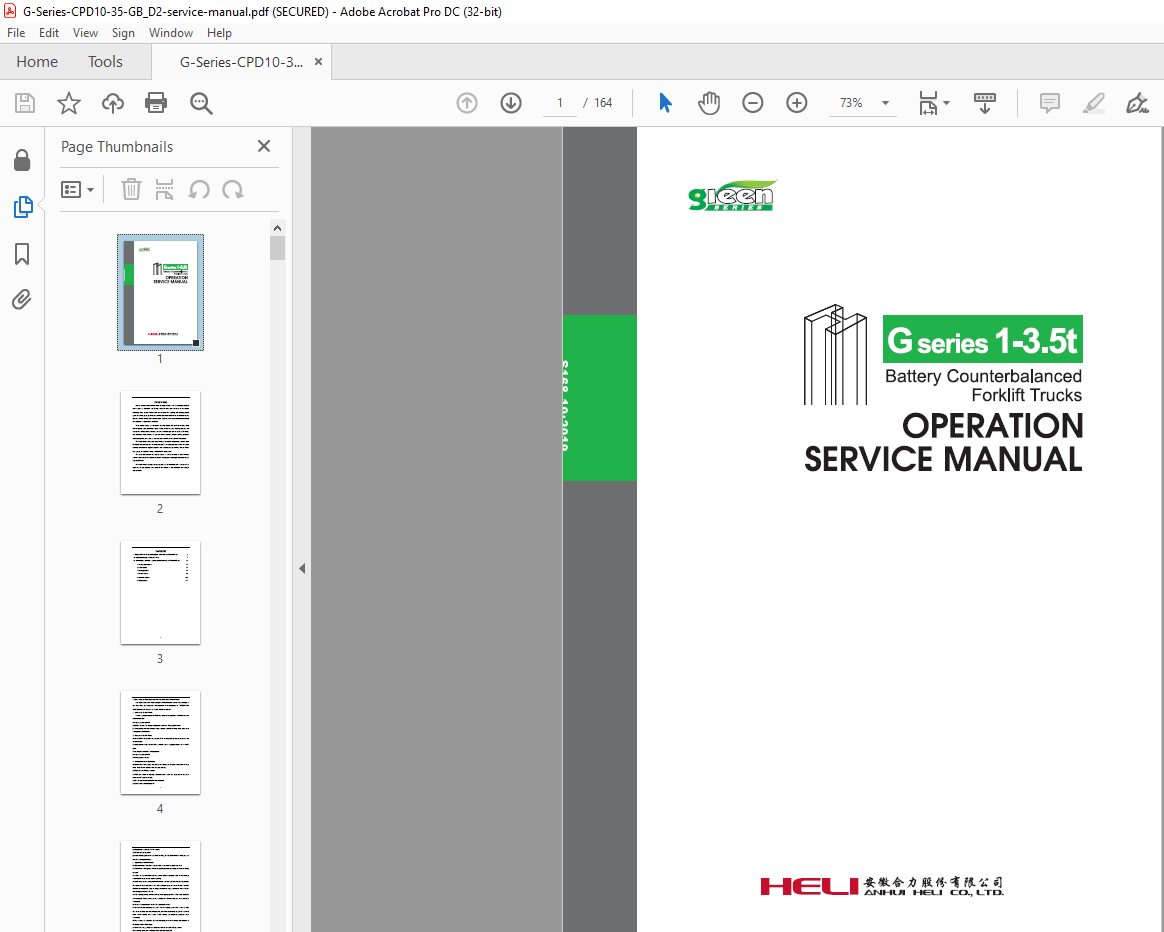Close the G-Series document tab
This screenshot has height=932, width=1164.
[x=318, y=62]
